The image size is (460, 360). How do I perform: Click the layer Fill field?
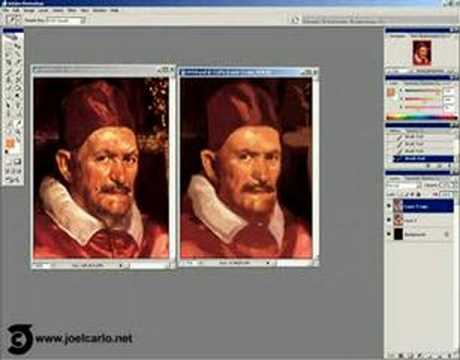click(446, 194)
